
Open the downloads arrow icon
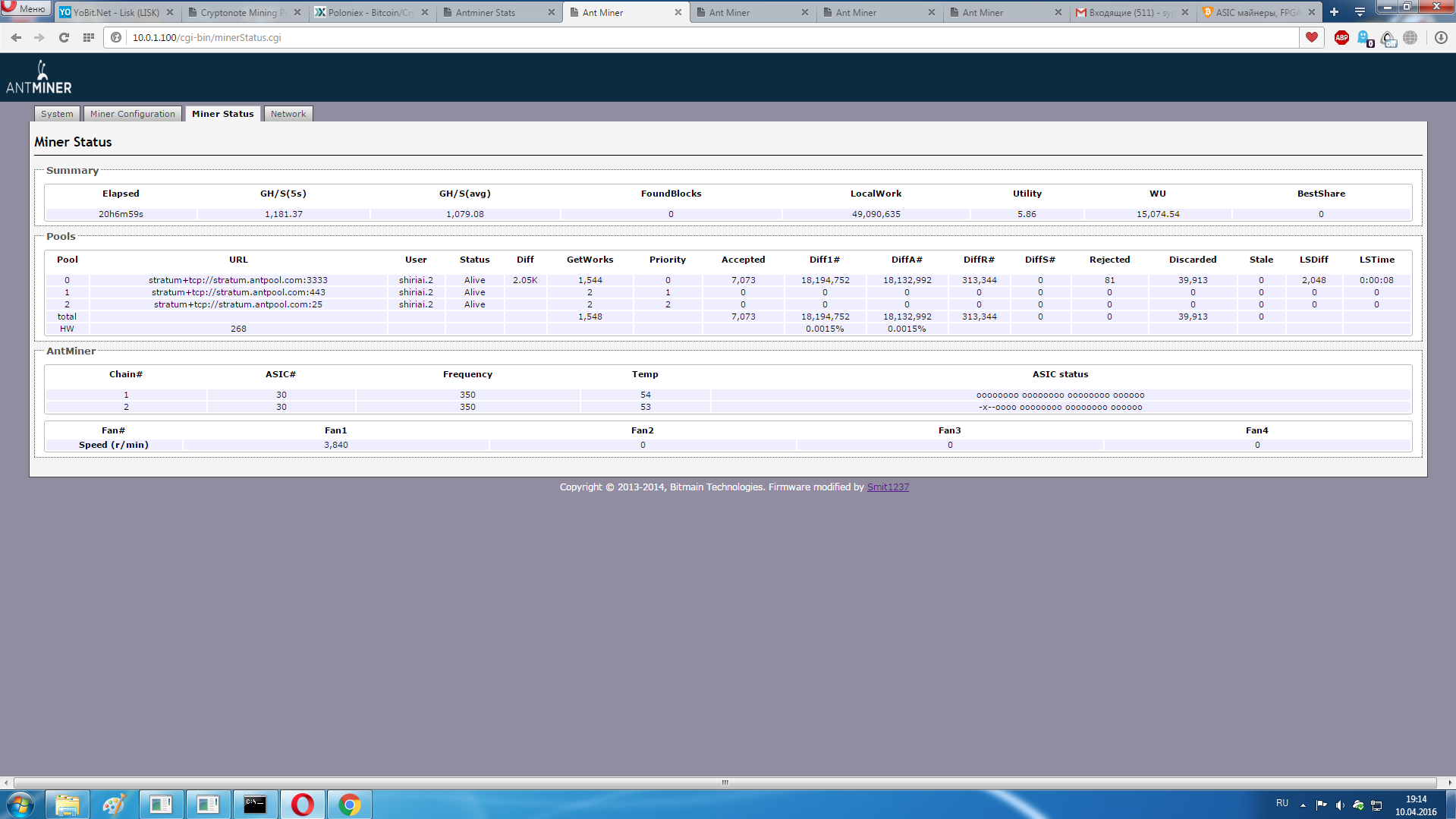[x=1441, y=37]
